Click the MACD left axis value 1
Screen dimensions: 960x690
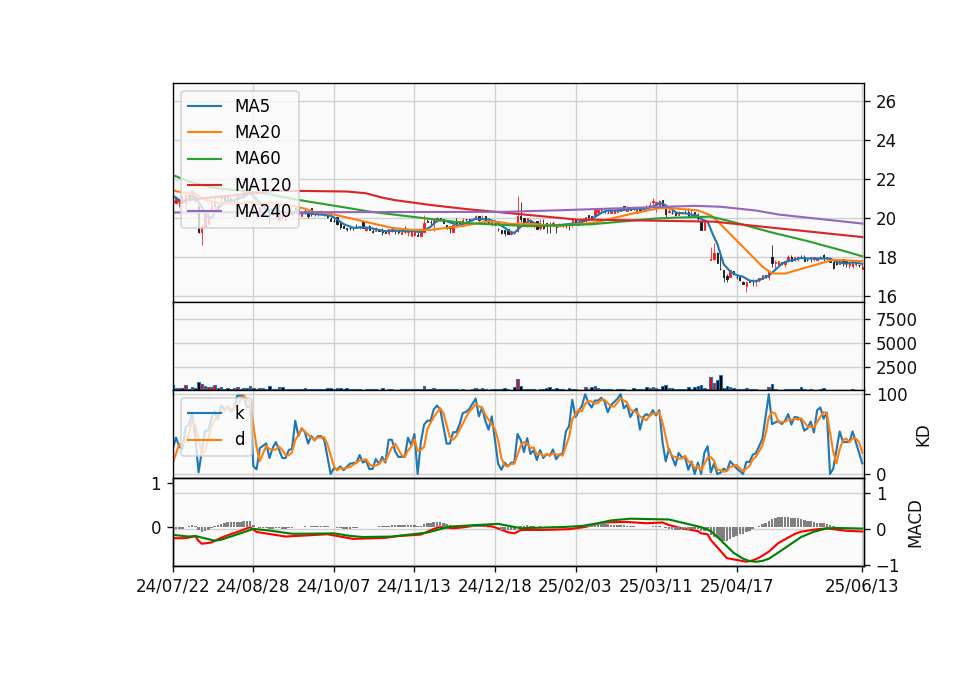click(156, 484)
